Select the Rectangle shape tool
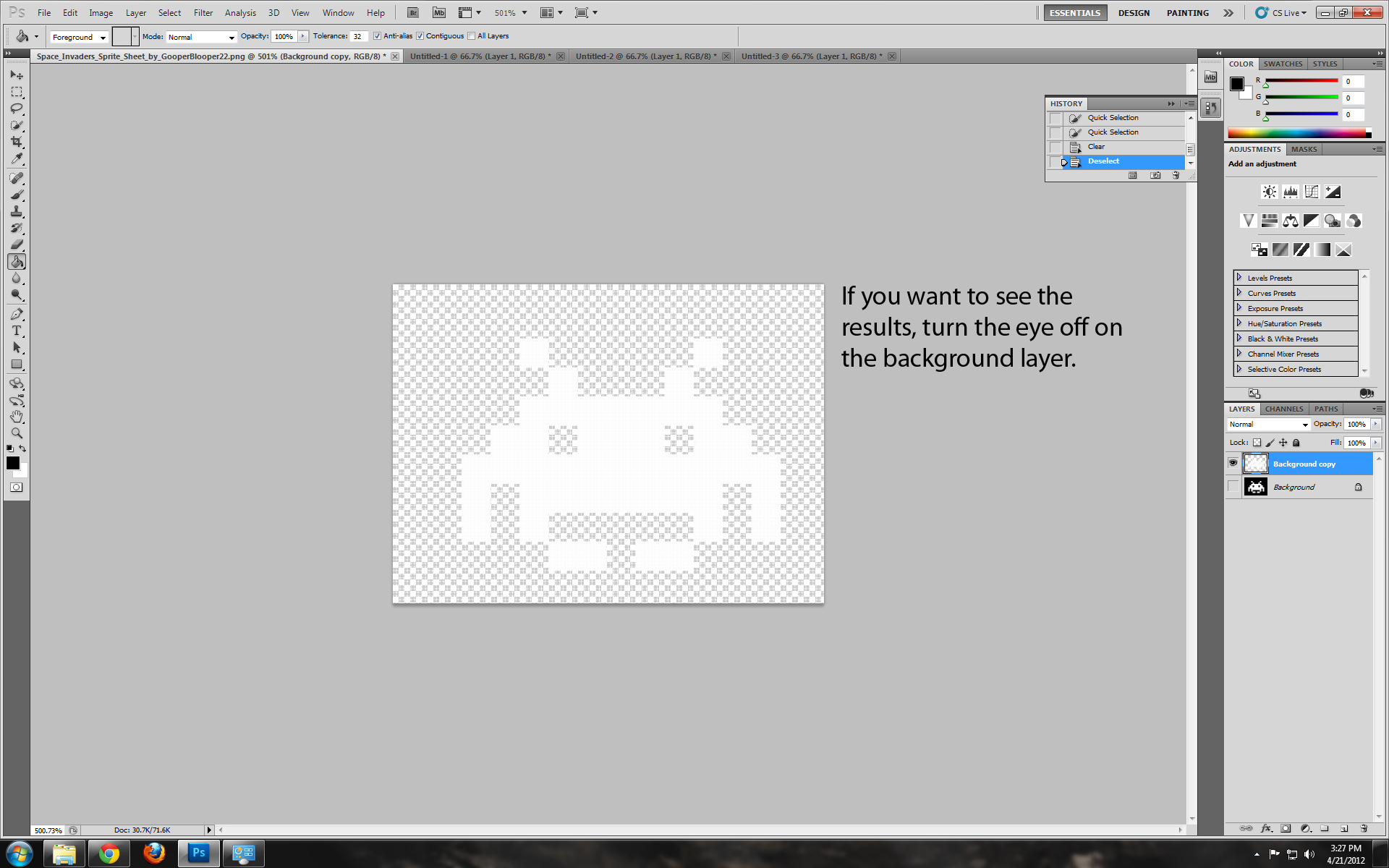 17,364
